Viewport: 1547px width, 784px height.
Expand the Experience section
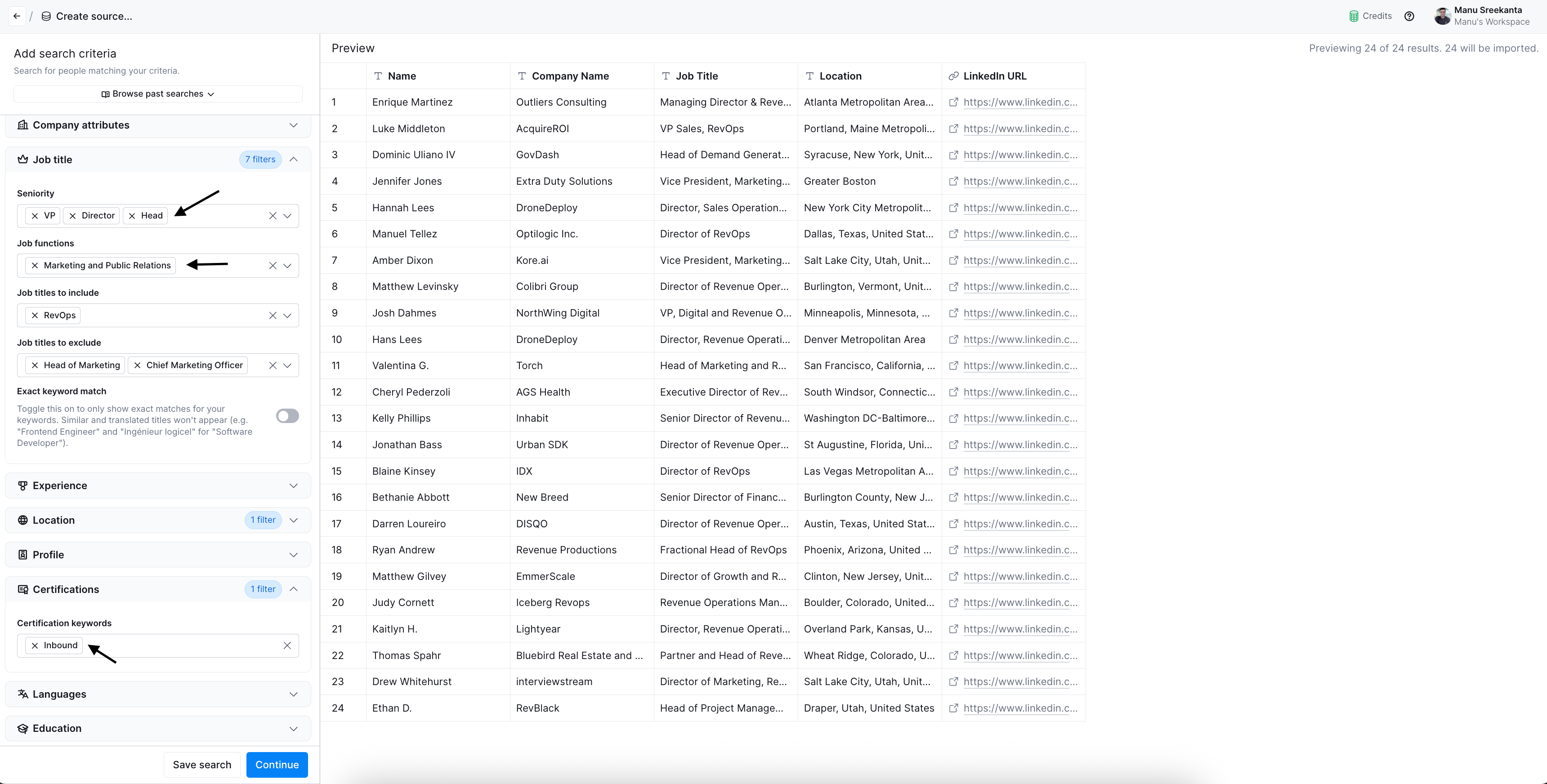click(293, 486)
